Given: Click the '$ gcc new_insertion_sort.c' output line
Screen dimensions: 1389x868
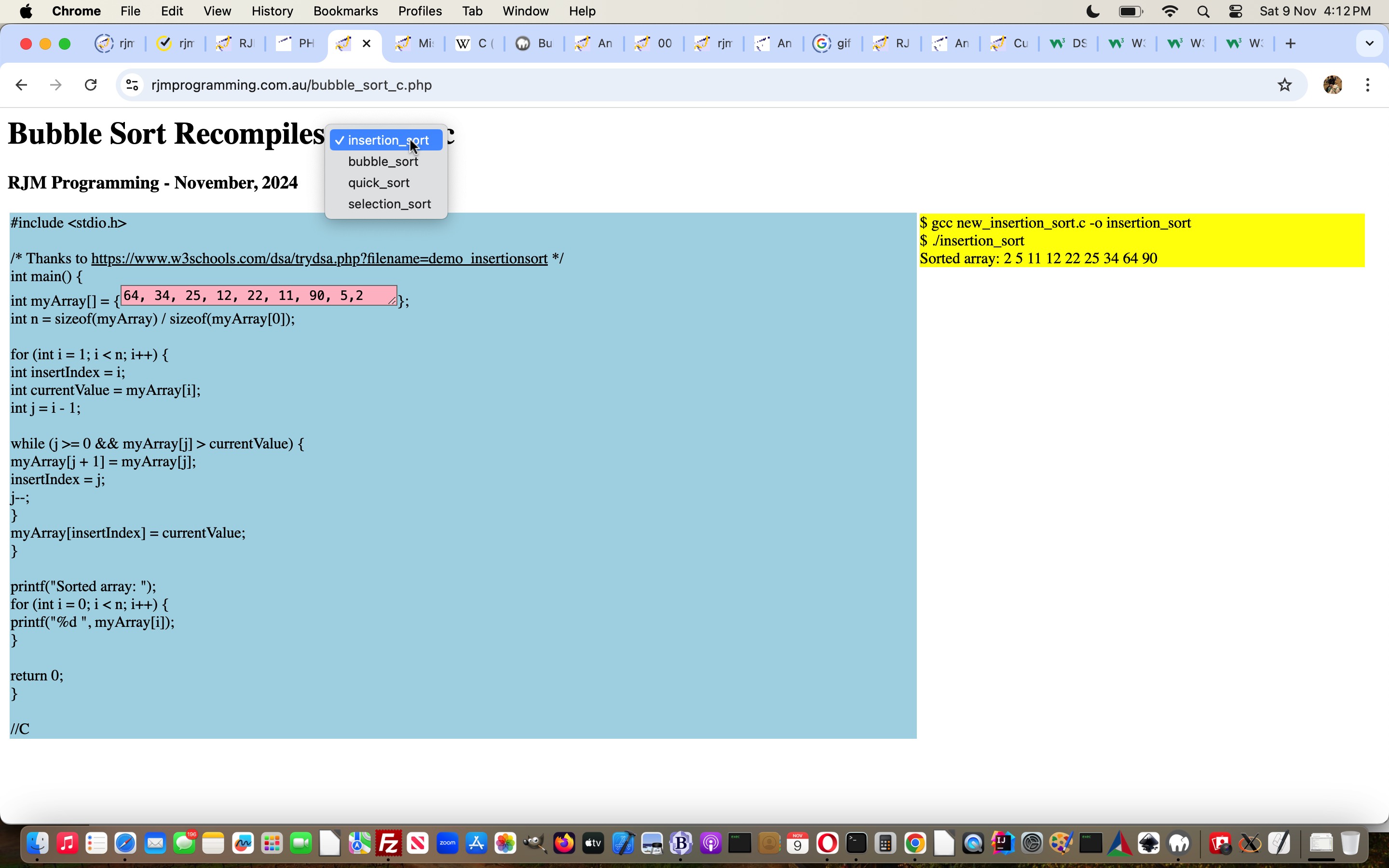Looking at the screenshot, I should [x=1056, y=223].
